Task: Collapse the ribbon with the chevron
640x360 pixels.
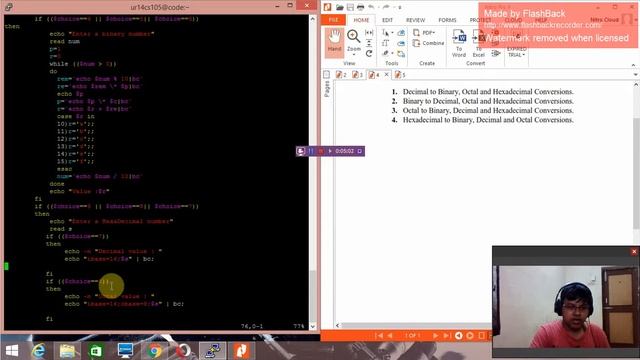Action: pos(633,65)
